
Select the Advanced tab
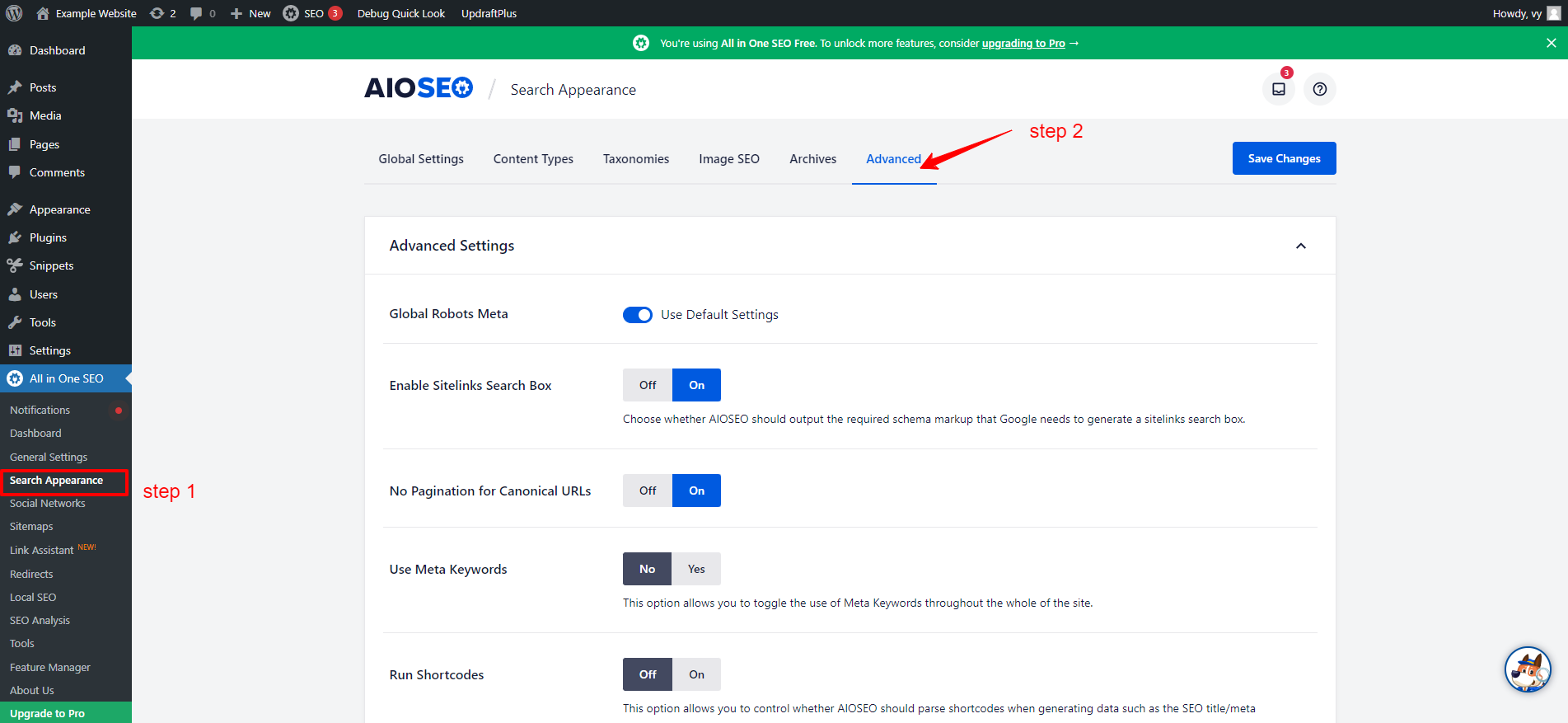[x=894, y=159]
